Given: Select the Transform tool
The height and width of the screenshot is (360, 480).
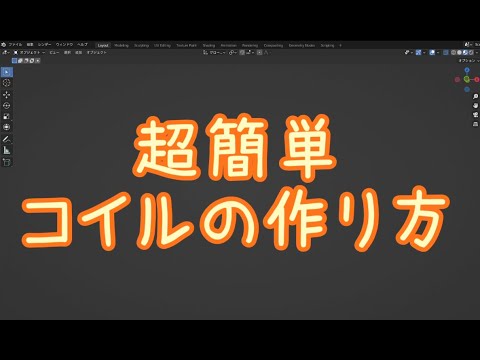Looking at the screenshot, I should pyautogui.click(x=7, y=127).
